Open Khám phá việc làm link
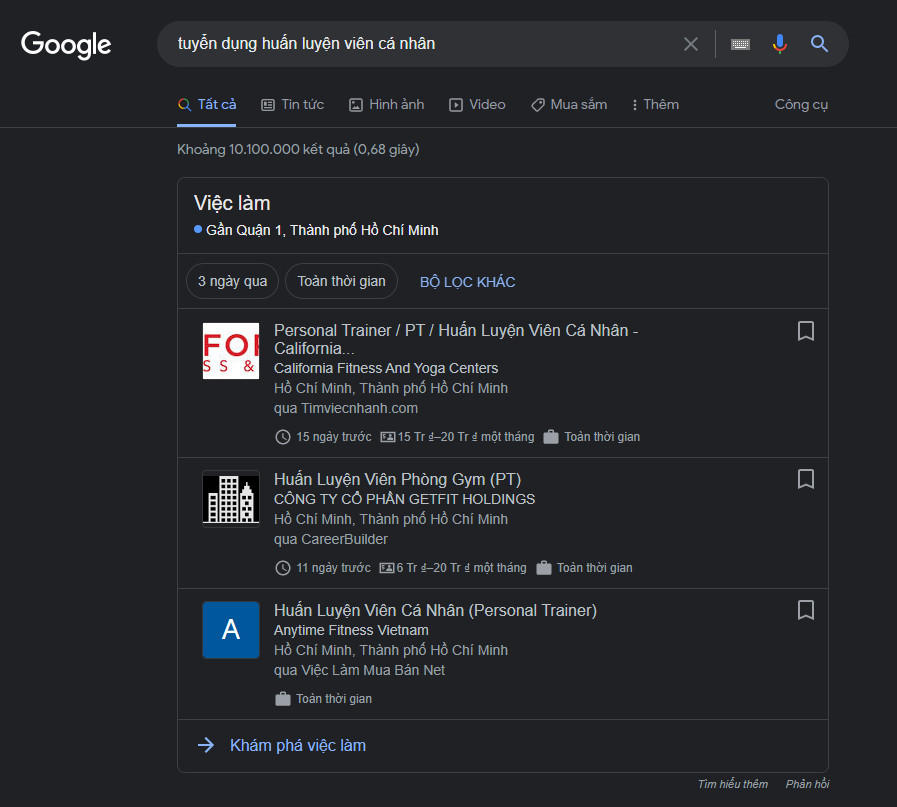 pos(297,746)
